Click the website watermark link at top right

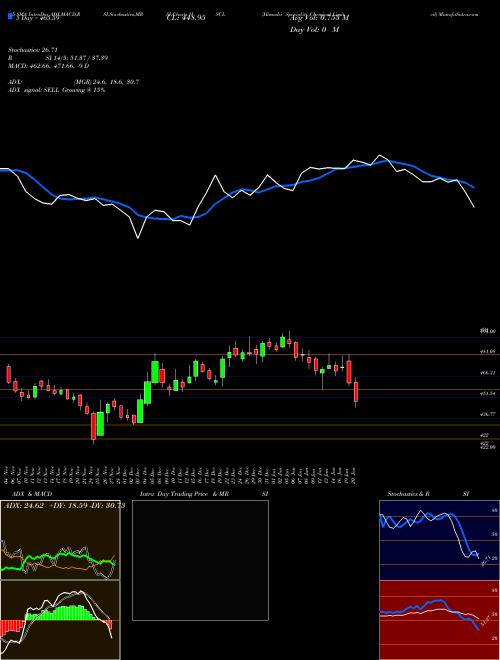[x=455, y=14]
